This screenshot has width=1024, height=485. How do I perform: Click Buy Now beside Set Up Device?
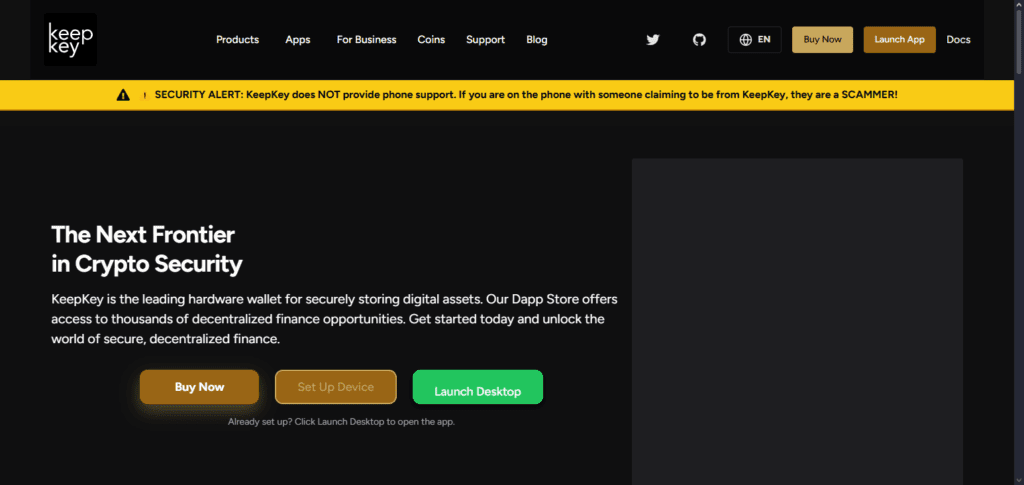pyautogui.click(x=199, y=387)
